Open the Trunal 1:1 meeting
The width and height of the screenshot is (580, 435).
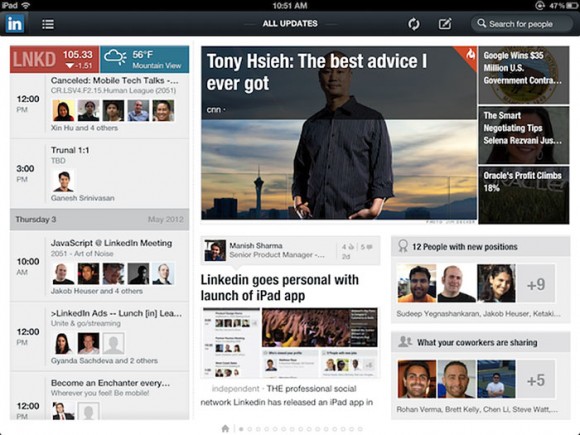100,174
